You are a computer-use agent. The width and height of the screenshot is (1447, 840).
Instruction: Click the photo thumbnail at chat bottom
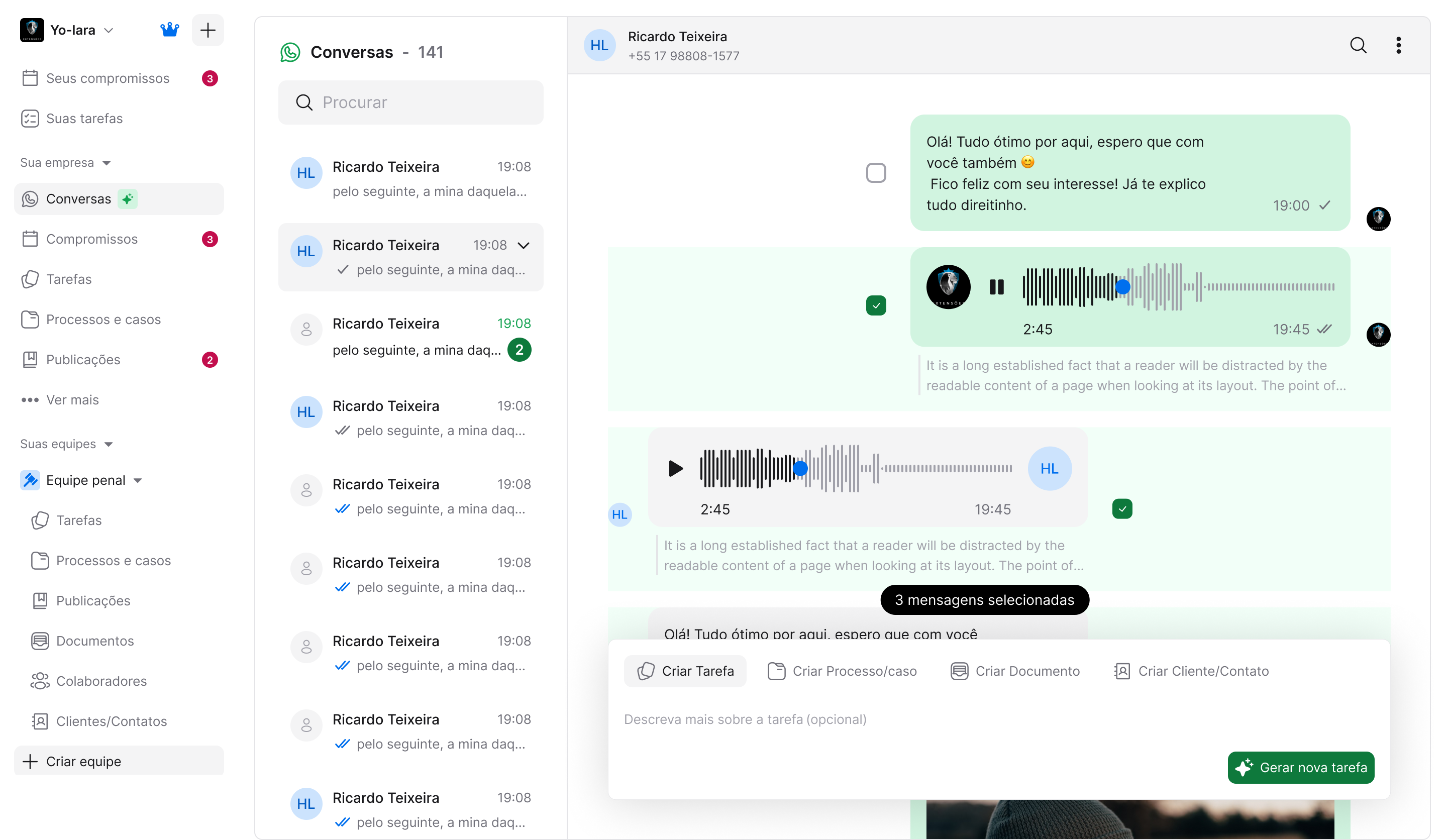[1129, 819]
